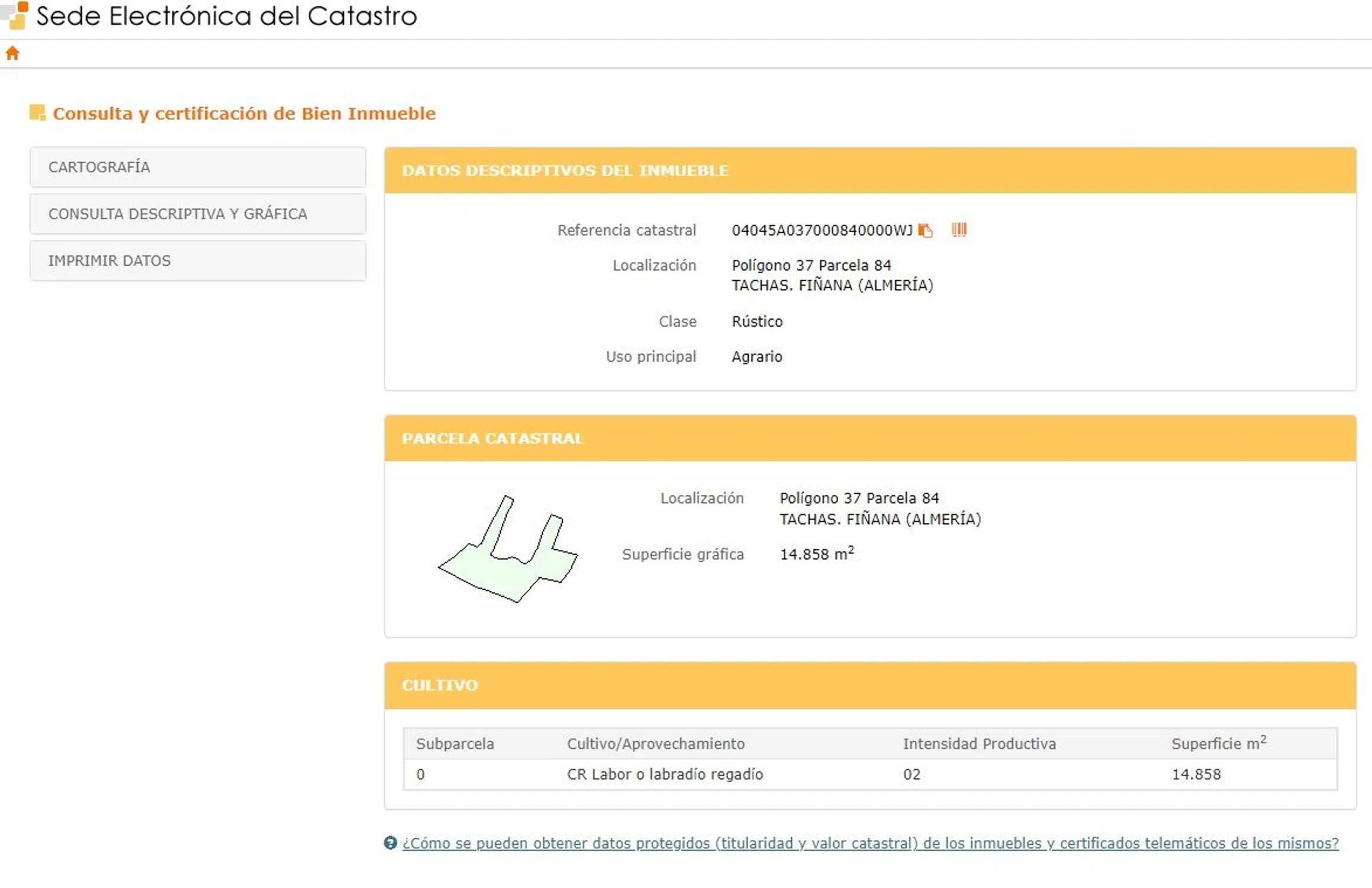Image resolution: width=1372 pixels, height=888 pixels.
Task: Select IMPRIMIR DATOS in the sidebar
Action: [x=198, y=260]
